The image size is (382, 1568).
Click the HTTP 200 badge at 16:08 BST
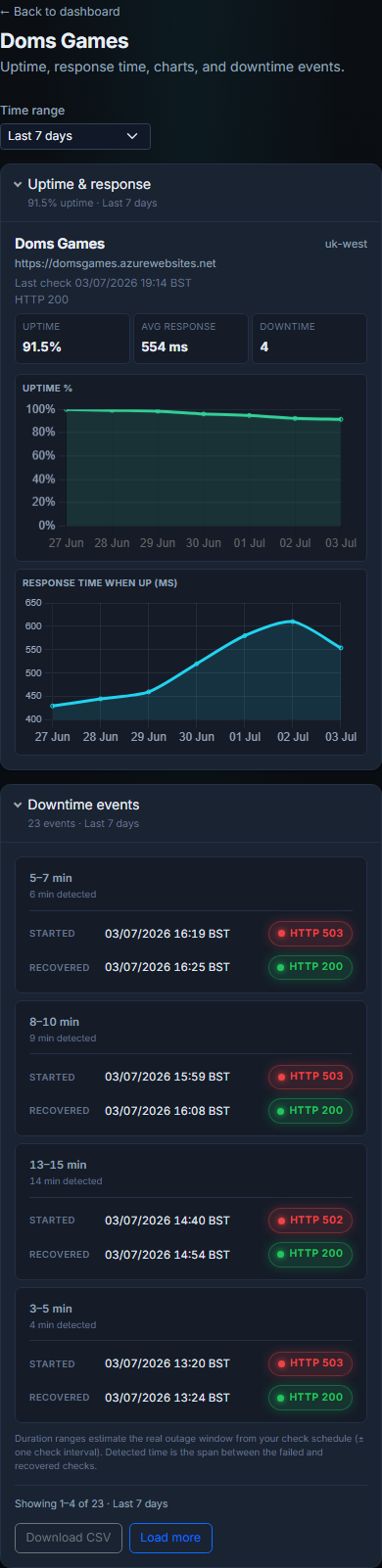pos(310,1110)
